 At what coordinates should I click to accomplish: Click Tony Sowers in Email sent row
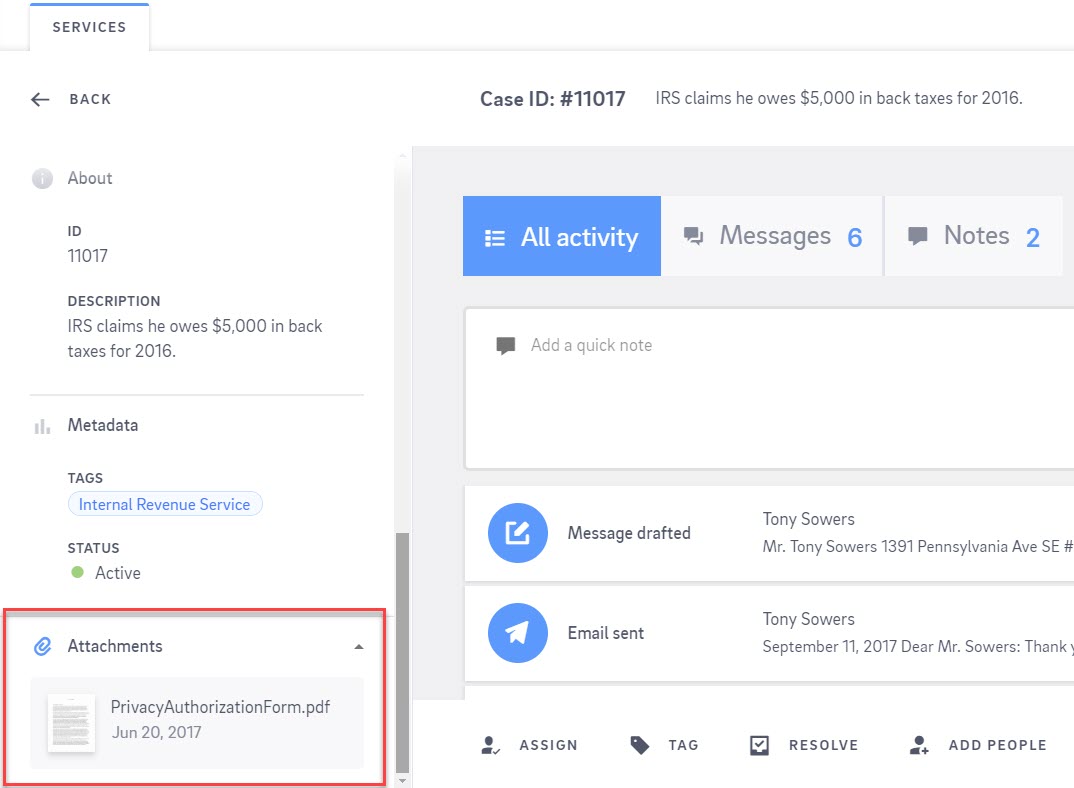pos(809,619)
